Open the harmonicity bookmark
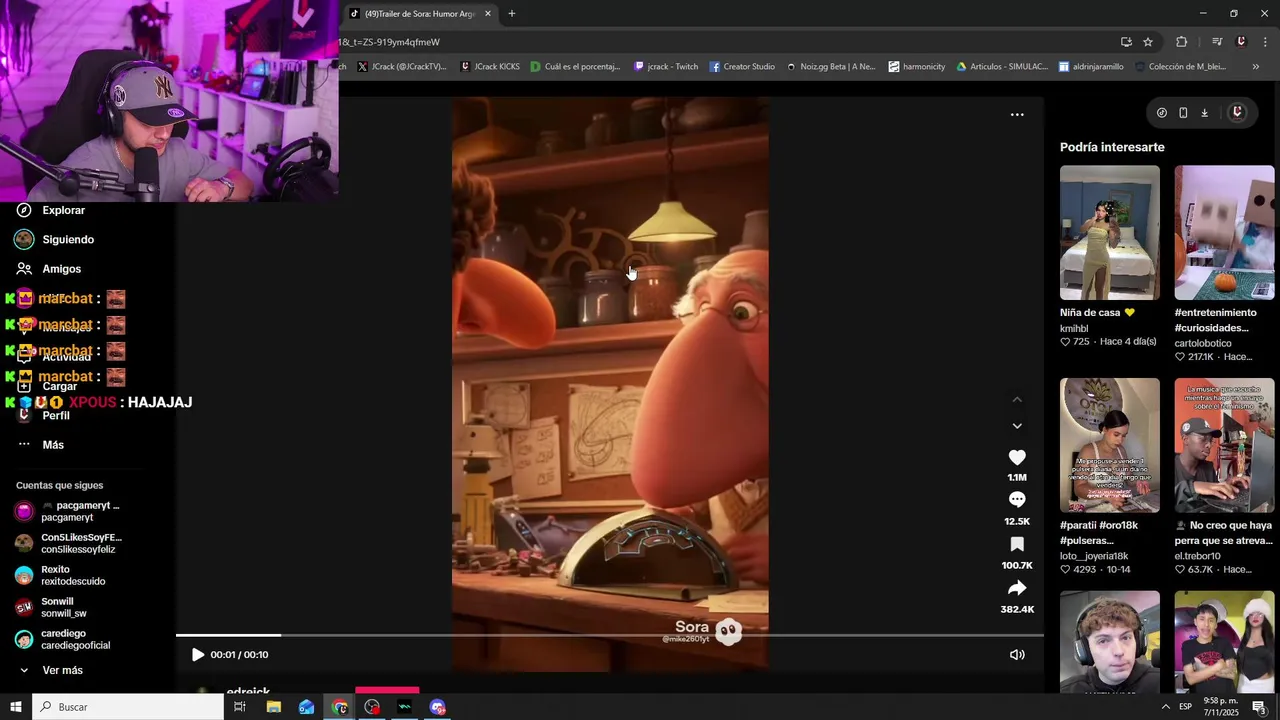 [x=917, y=67]
